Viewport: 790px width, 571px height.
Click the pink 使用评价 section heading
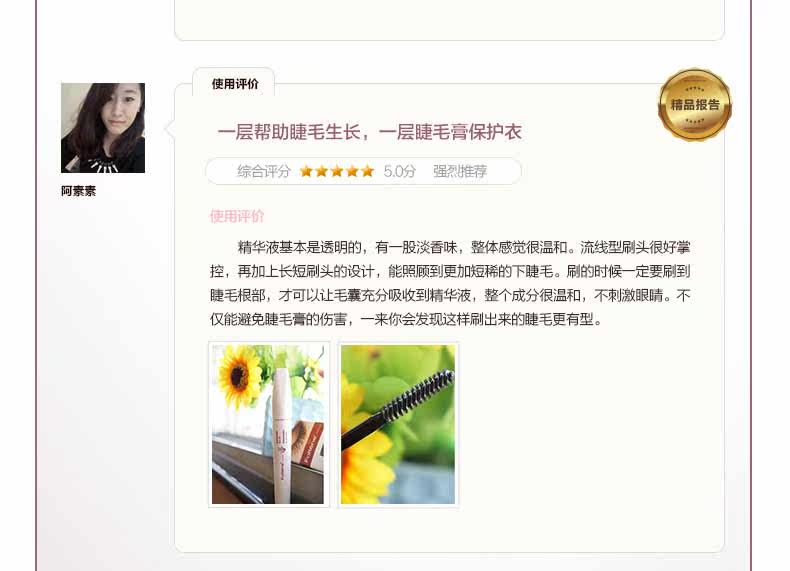pyautogui.click(x=237, y=216)
